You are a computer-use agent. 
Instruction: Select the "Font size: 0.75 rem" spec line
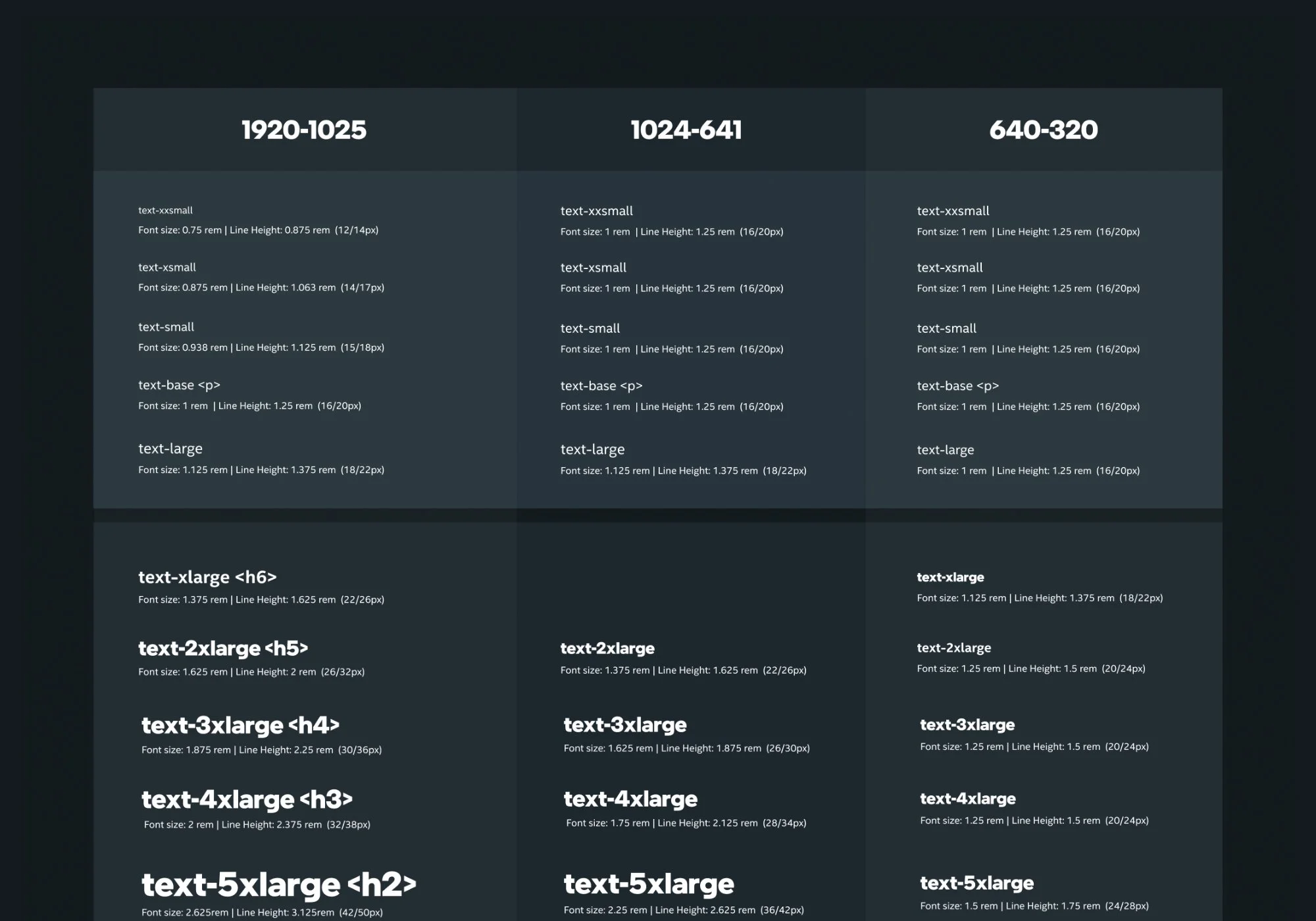[258, 230]
